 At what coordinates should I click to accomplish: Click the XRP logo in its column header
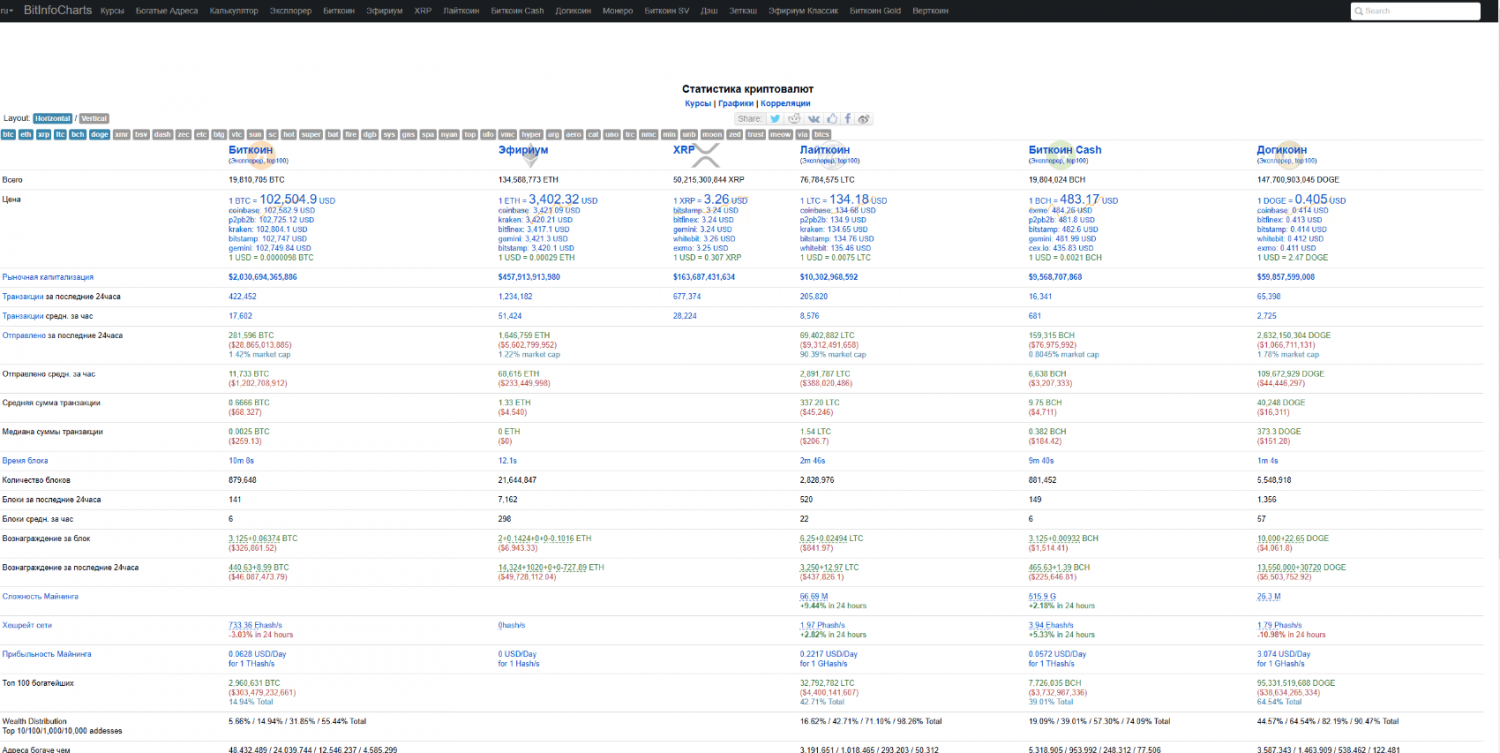(x=706, y=155)
